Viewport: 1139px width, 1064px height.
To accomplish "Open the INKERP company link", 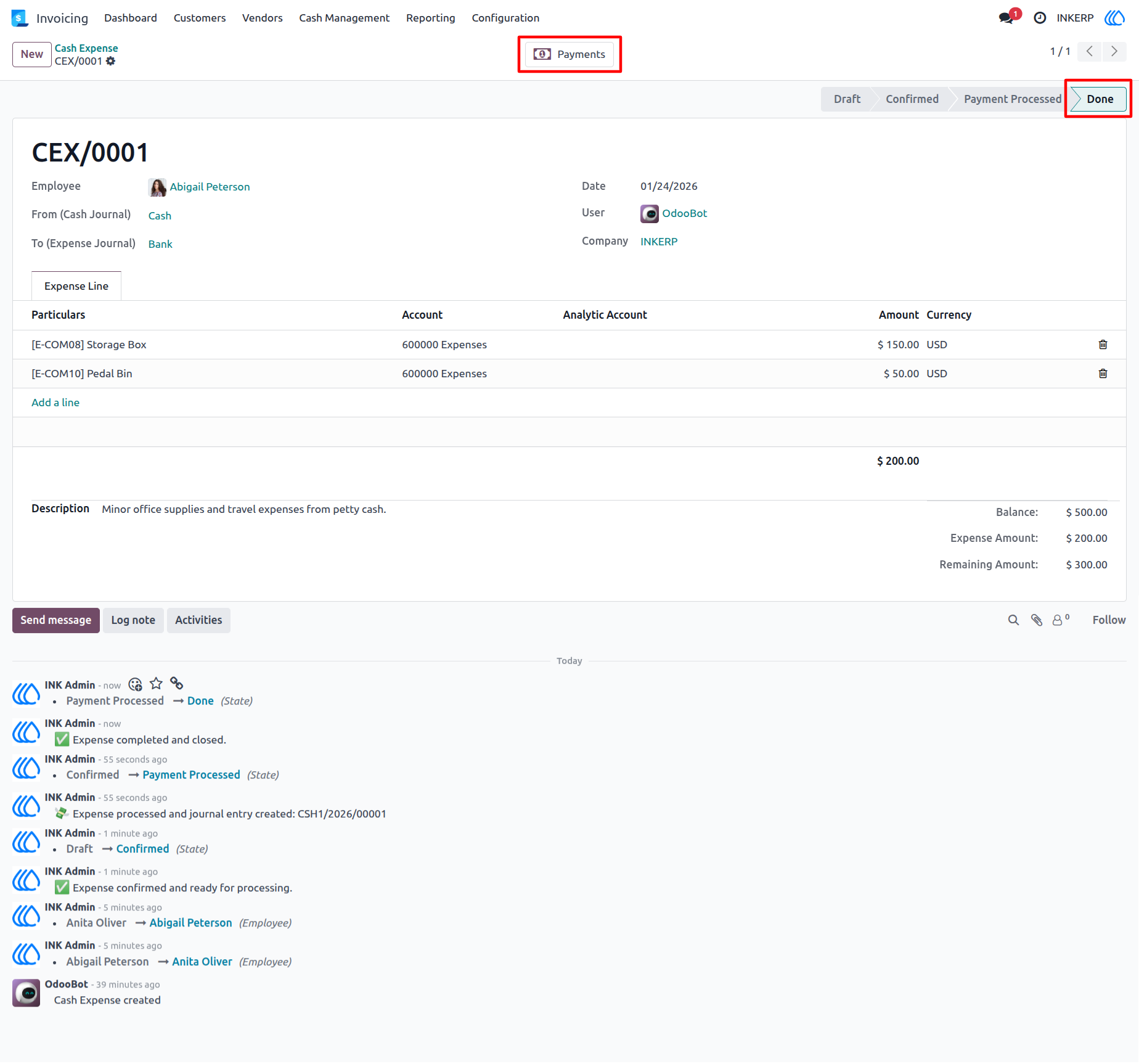I will [659, 242].
